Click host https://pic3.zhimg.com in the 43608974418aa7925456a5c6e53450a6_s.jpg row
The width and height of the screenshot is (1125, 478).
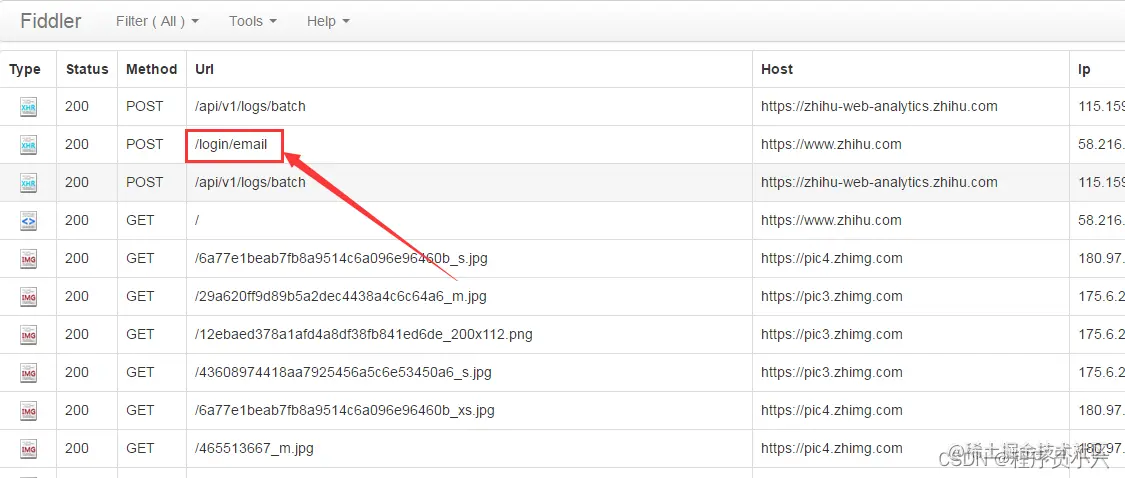(832, 372)
